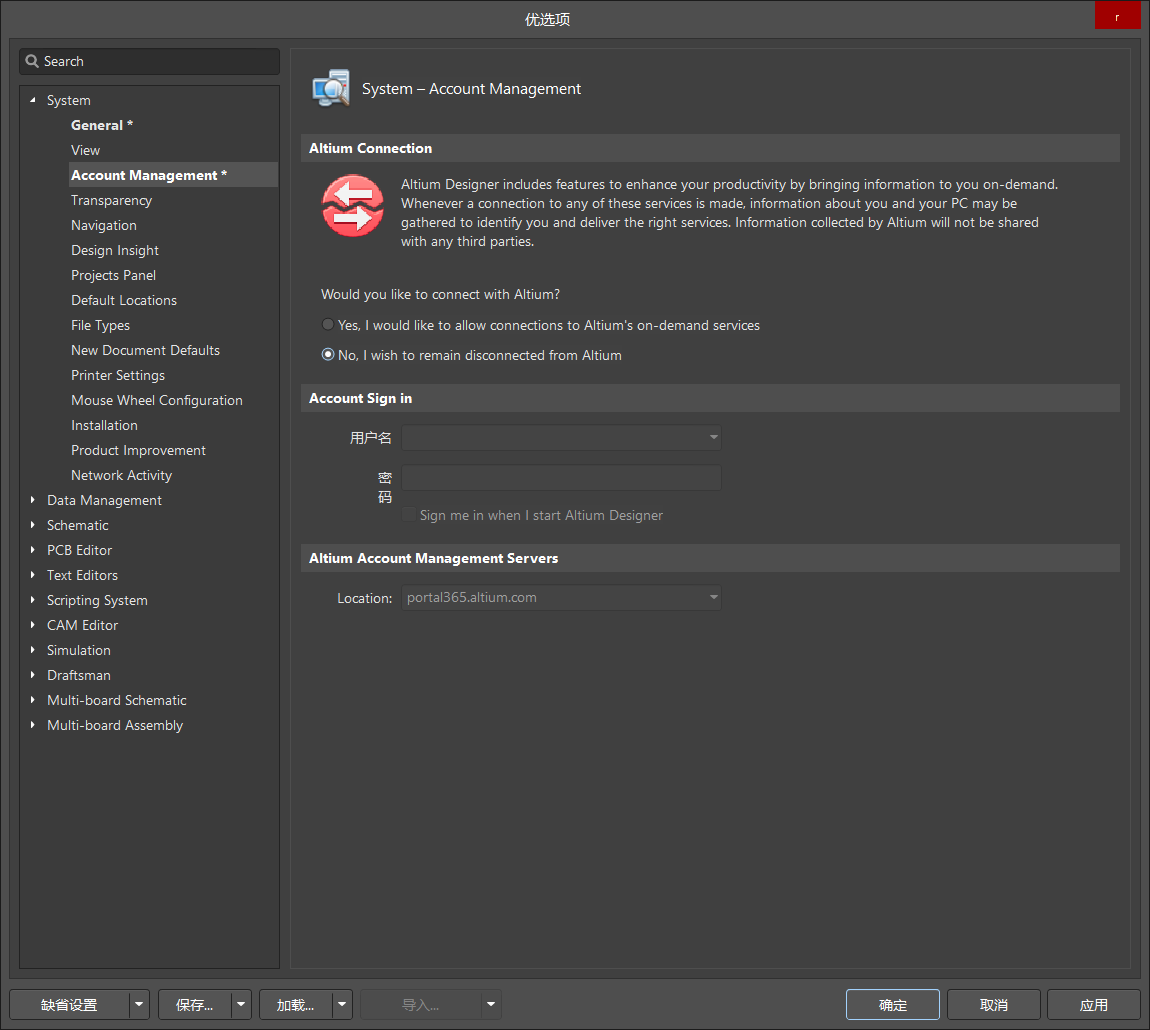Screen dimensions: 1150x1030
Task: Click the Account Management page icon
Action: (331, 88)
